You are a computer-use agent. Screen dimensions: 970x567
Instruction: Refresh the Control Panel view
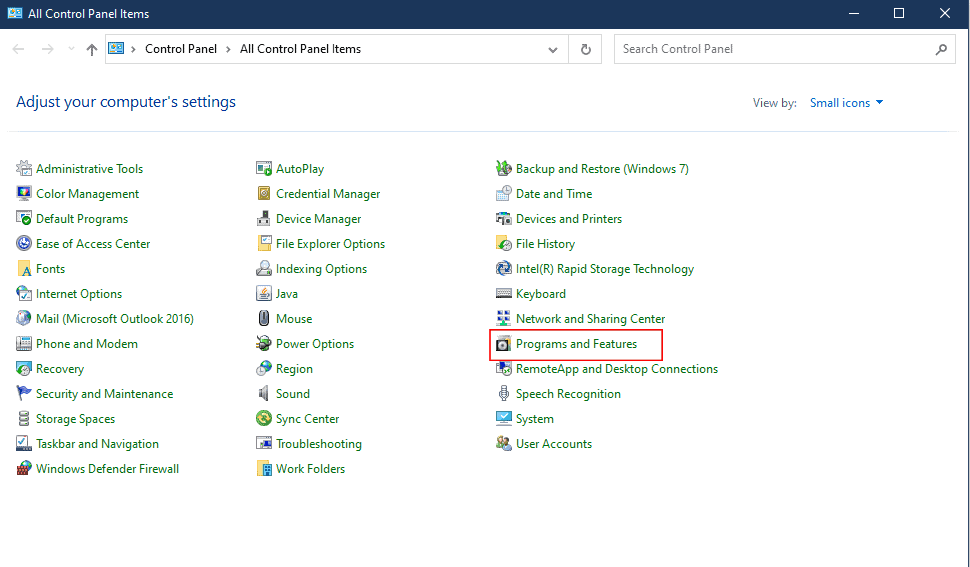[585, 49]
